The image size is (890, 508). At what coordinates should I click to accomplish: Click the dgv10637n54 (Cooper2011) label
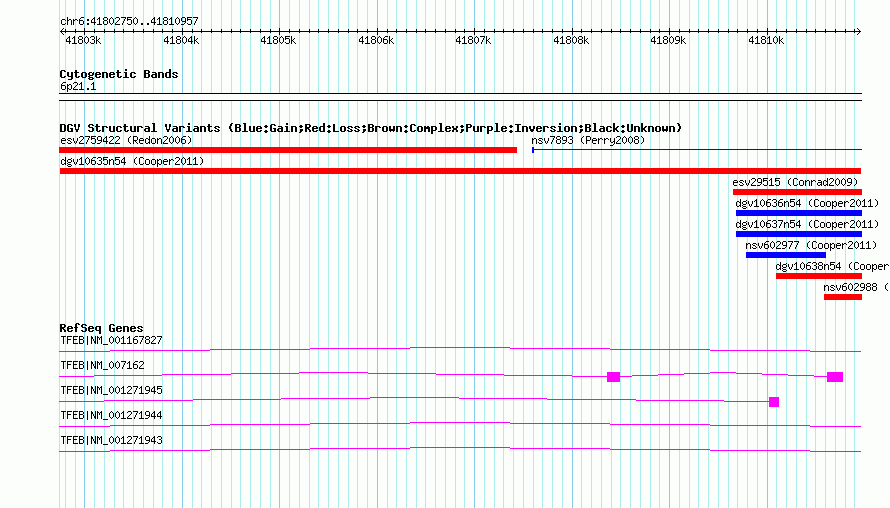[x=807, y=224]
